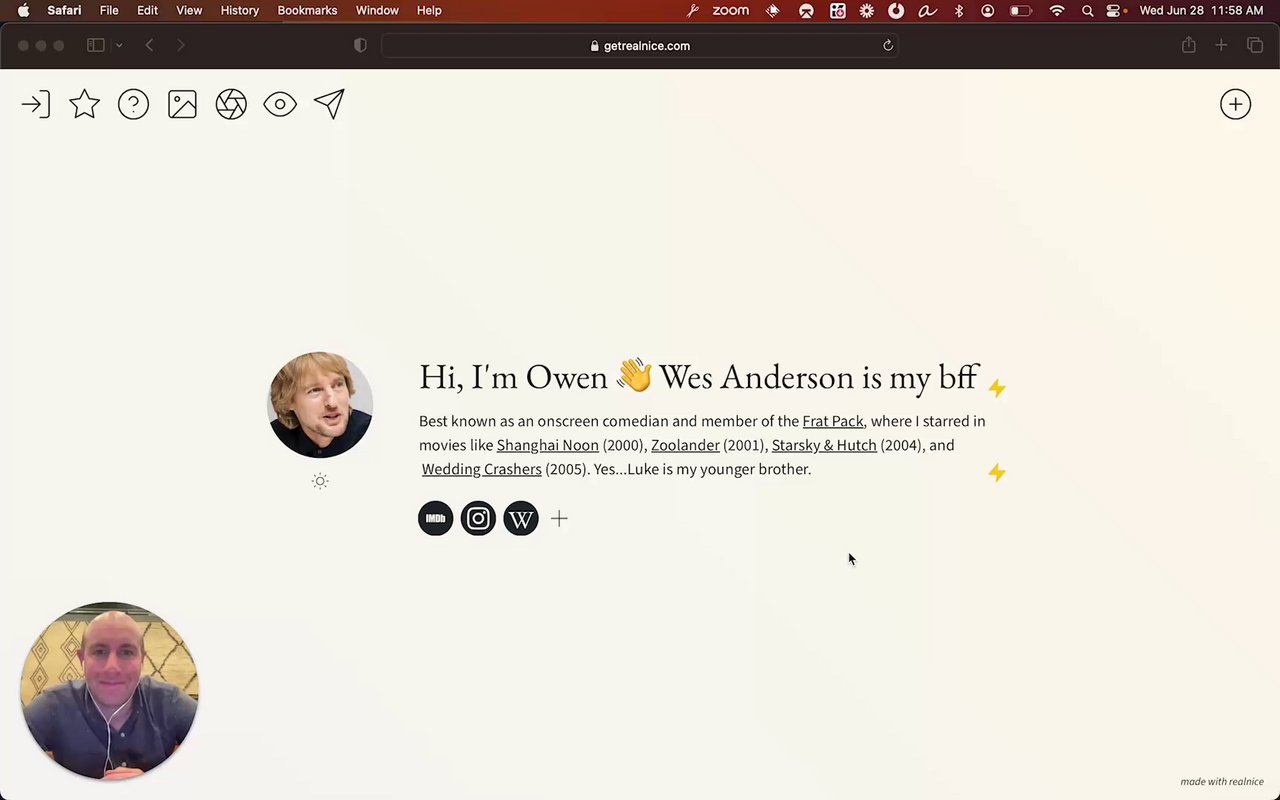Open the IMDb social icon

pos(435,518)
